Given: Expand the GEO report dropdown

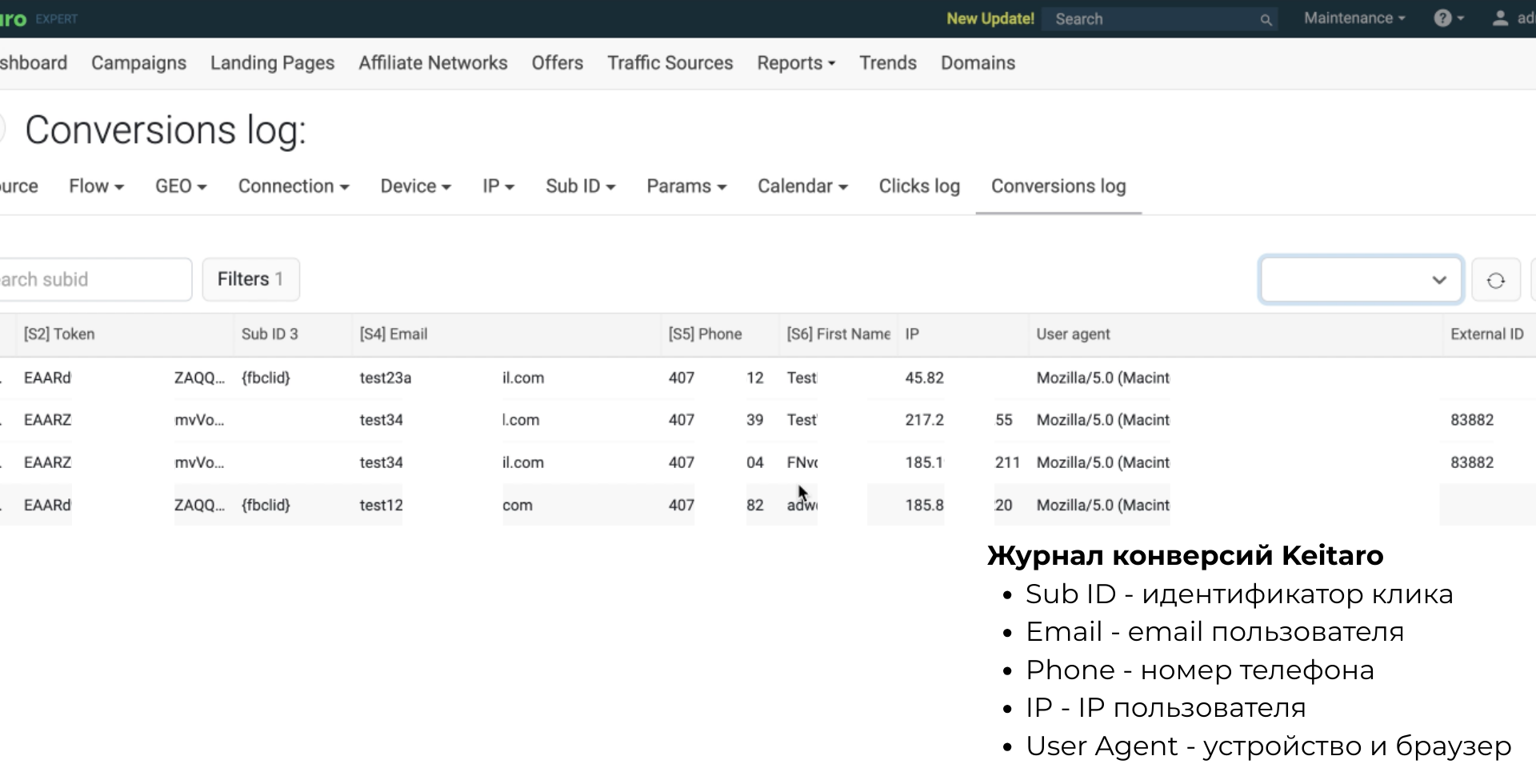Looking at the screenshot, I should [x=181, y=186].
